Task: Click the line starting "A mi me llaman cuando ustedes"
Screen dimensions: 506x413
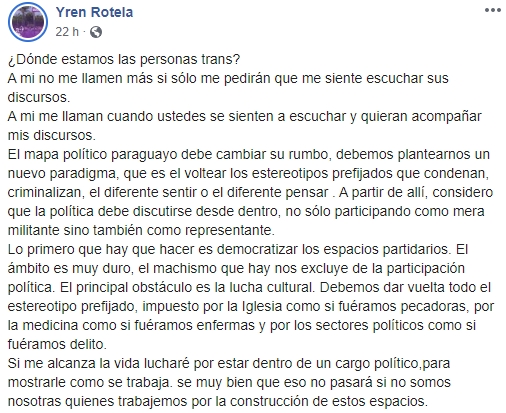Action: 245,116
